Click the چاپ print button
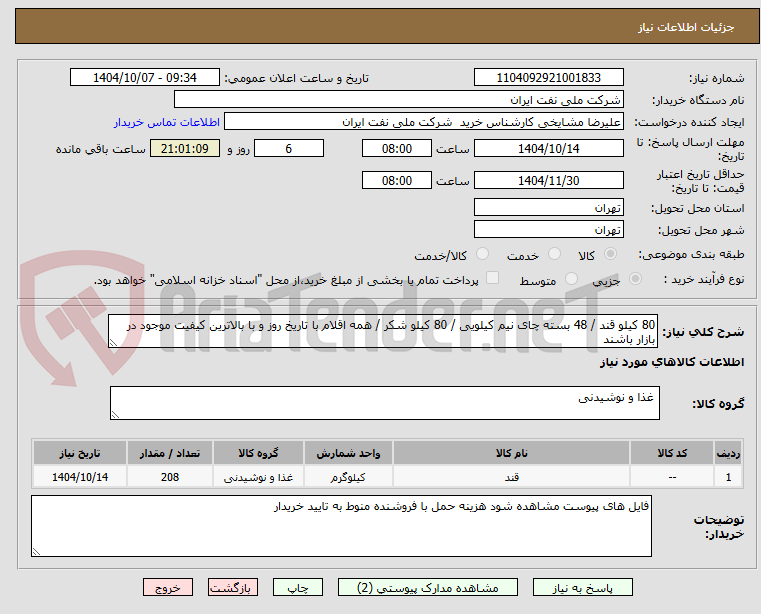The height and width of the screenshot is (614, 761). point(298,587)
